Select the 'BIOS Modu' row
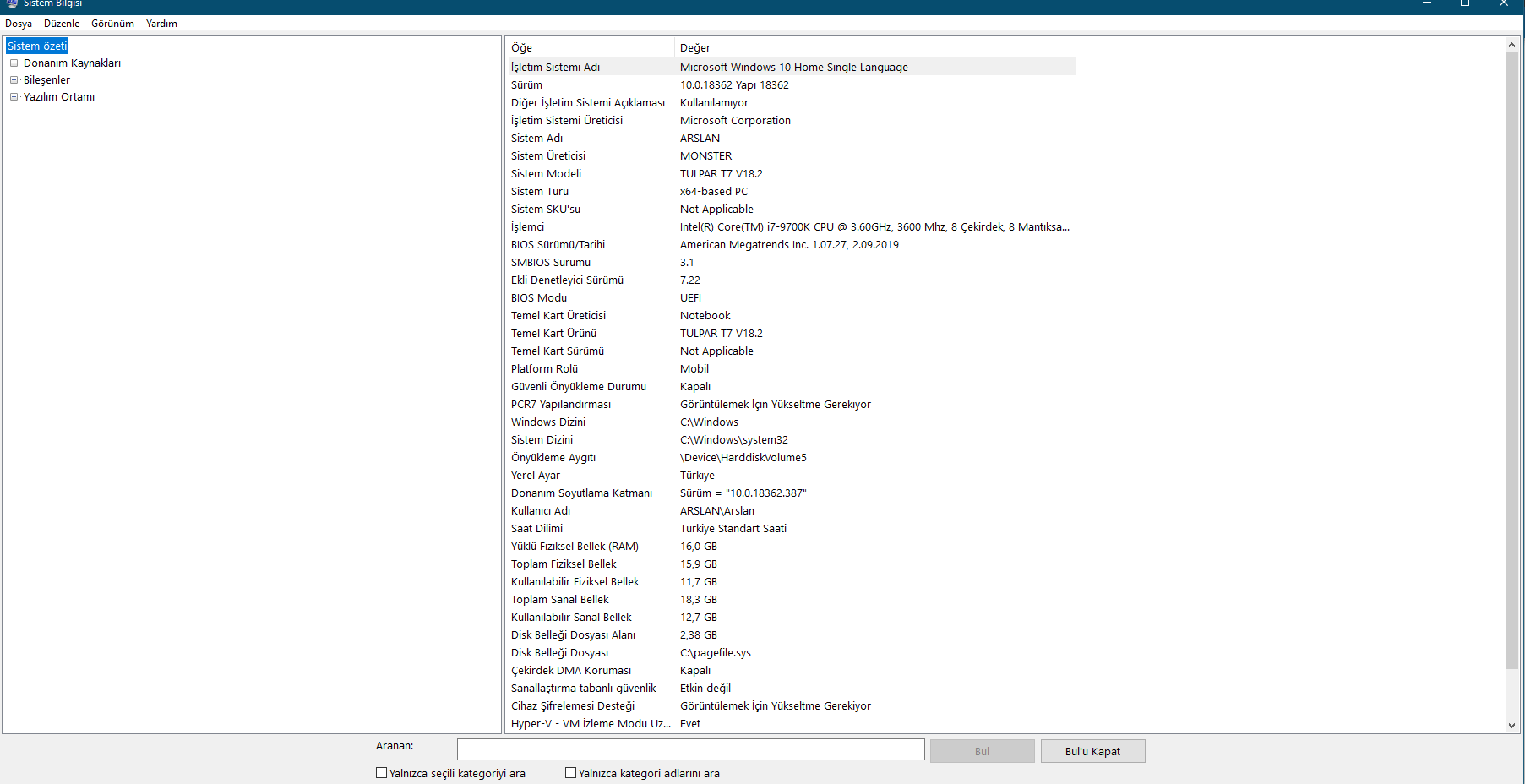 coord(791,297)
